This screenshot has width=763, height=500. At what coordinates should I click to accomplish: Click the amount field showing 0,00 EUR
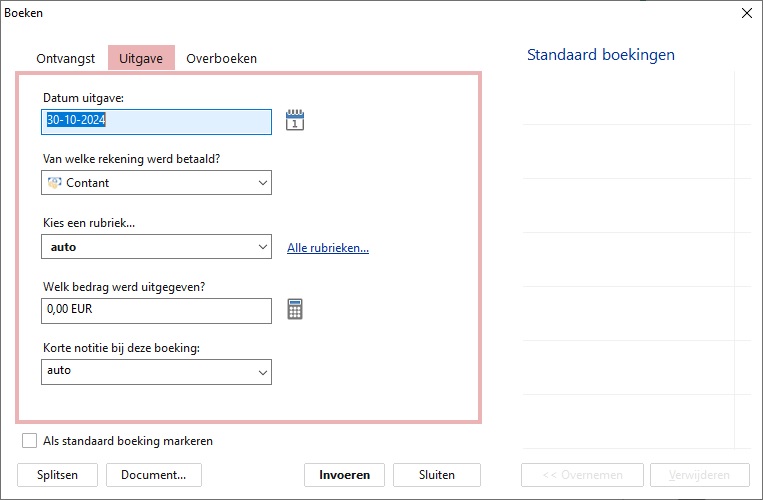pyautogui.click(x=156, y=311)
